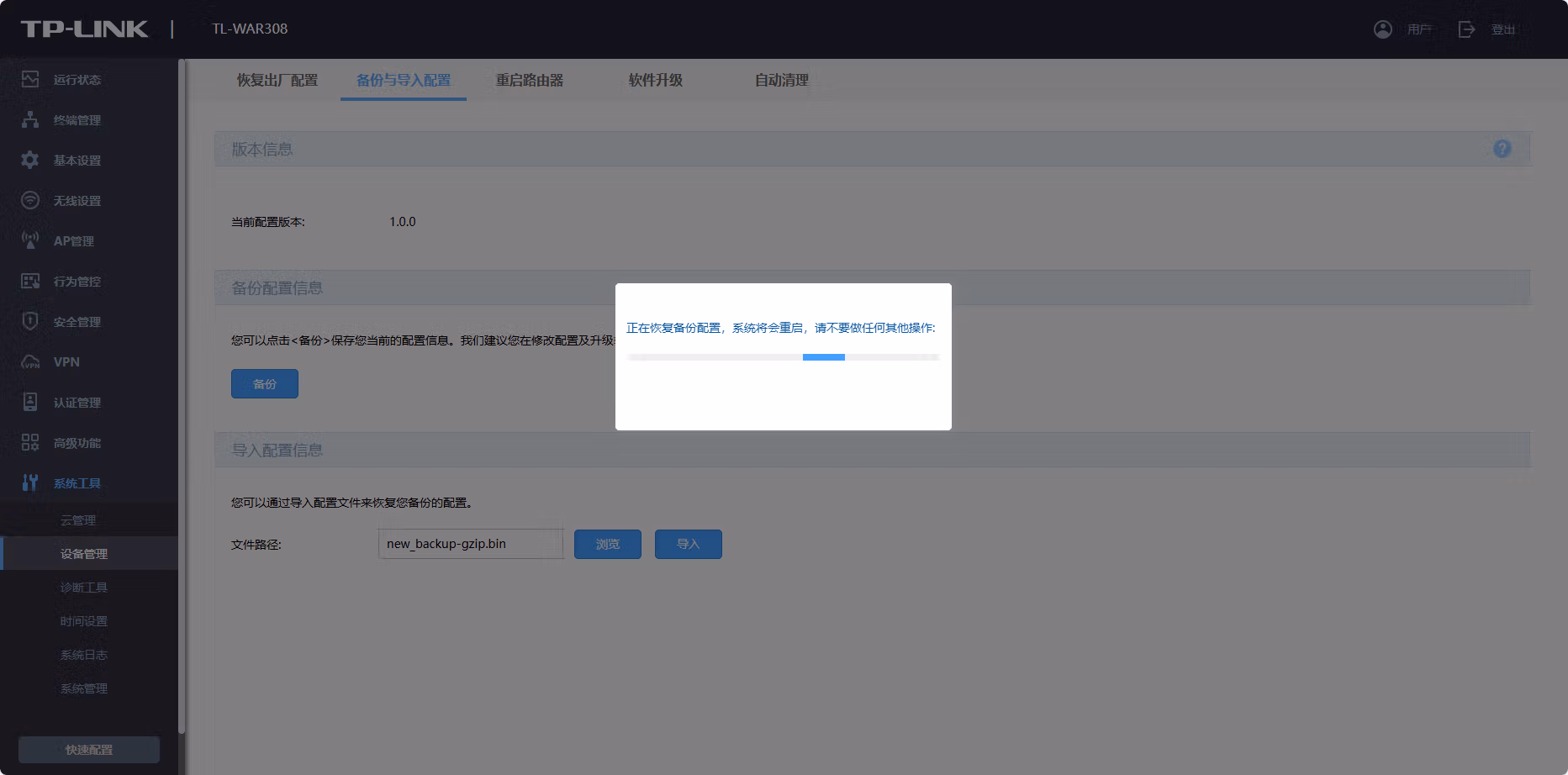Viewport: 1568px width, 775px height.
Task: Click the restore progress bar
Action: (783, 357)
